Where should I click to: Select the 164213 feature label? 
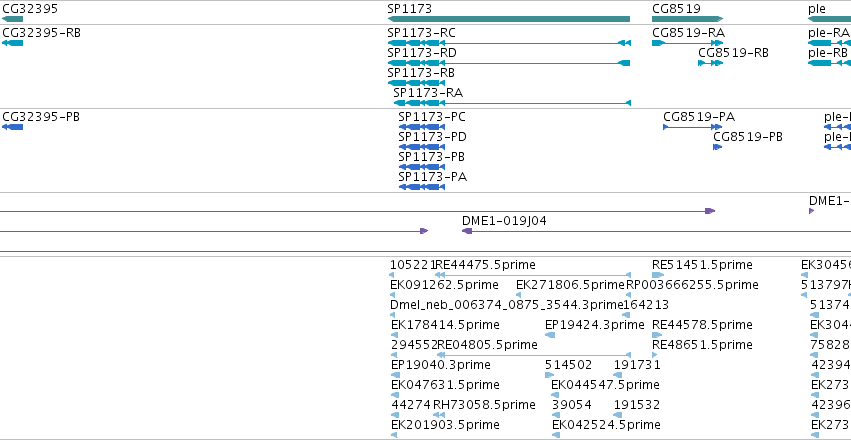(x=646, y=305)
